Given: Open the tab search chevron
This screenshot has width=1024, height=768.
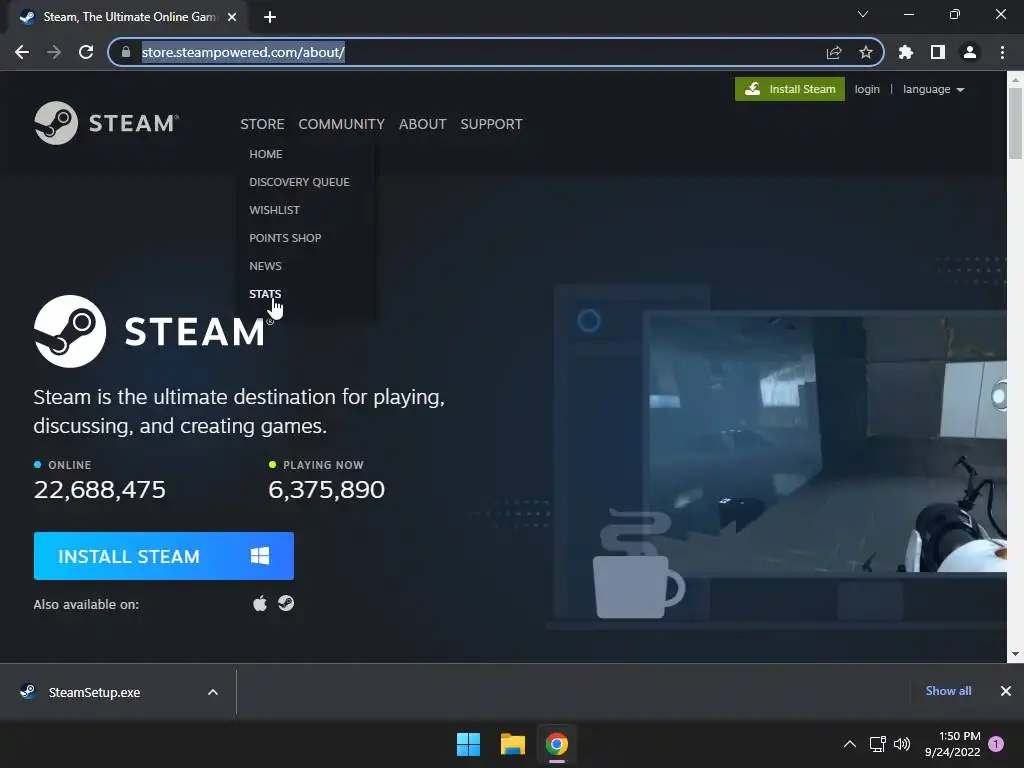Looking at the screenshot, I should (x=863, y=14).
